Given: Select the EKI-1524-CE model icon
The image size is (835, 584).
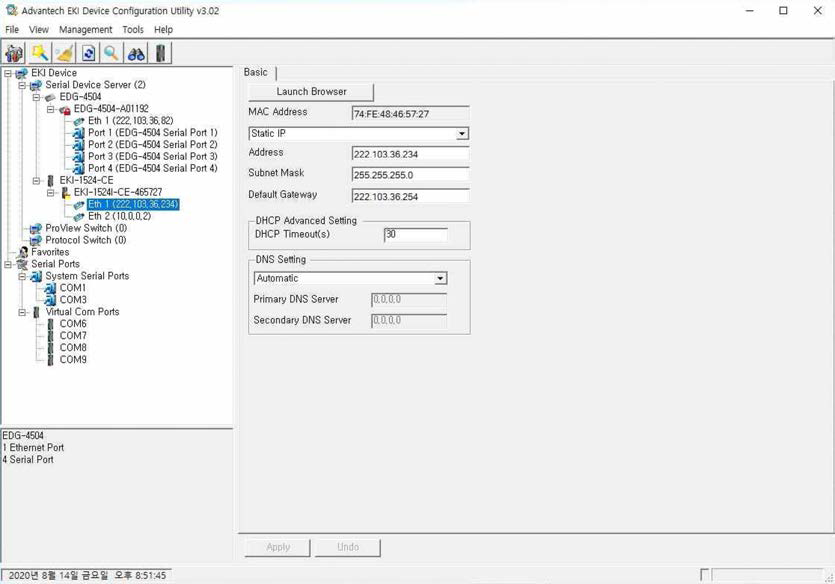Looking at the screenshot, I should pyautogui.click(x=50, y=180).
